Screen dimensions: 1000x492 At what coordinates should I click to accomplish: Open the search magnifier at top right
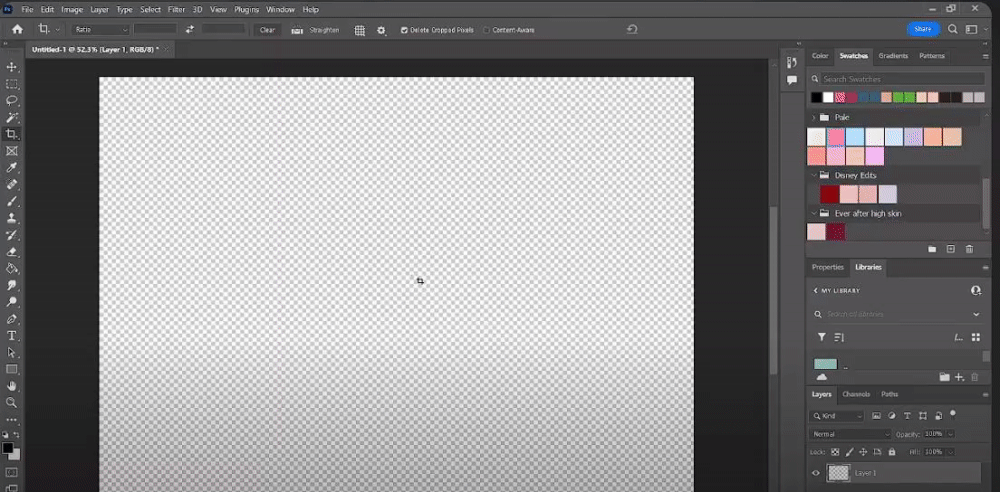point(952,29)
